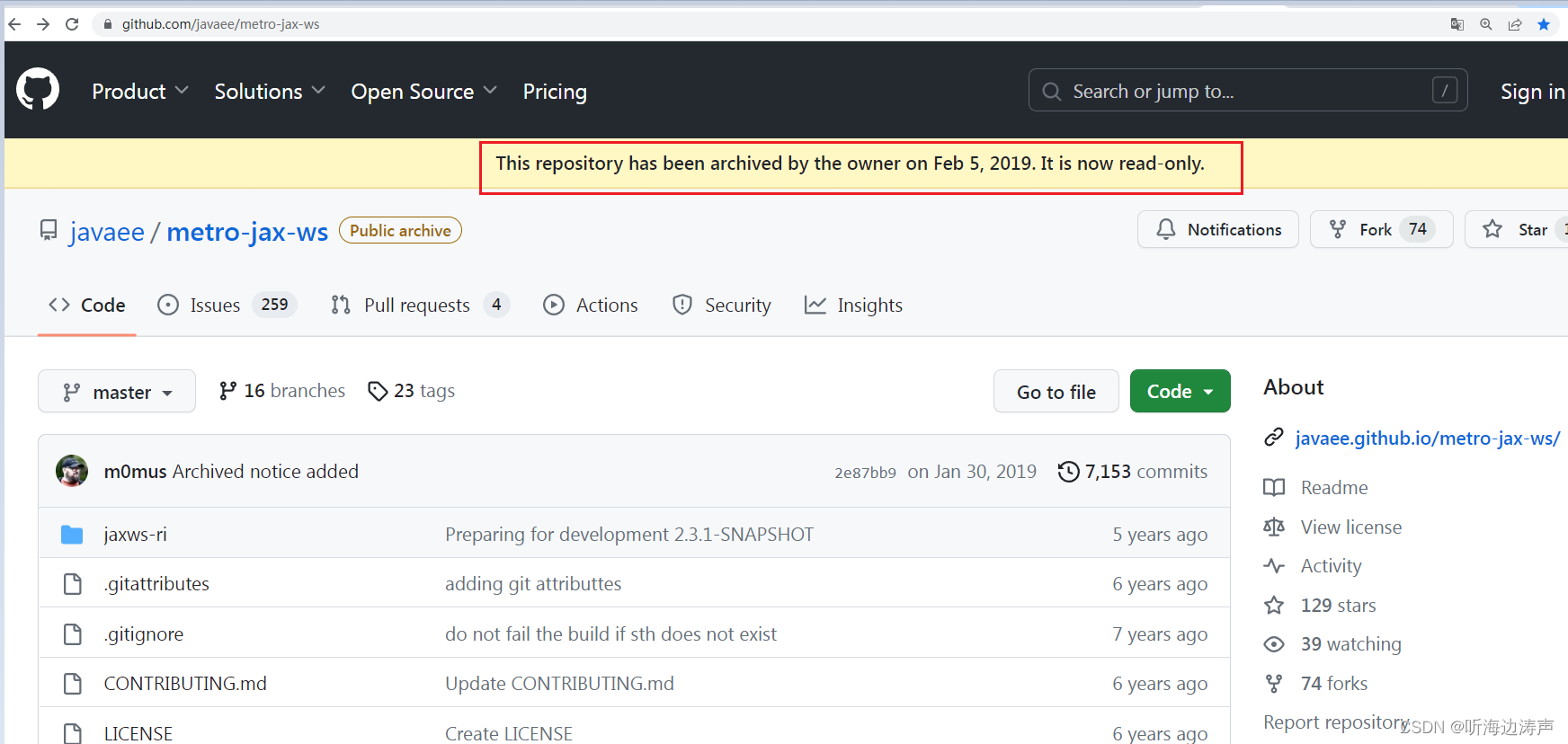Click the Report repository link
Screen dimensions: 1568x744
(x=1336, y=722)
